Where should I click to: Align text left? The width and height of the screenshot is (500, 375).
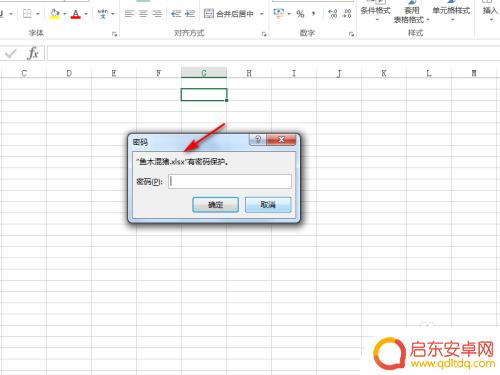tap(129, 14)
